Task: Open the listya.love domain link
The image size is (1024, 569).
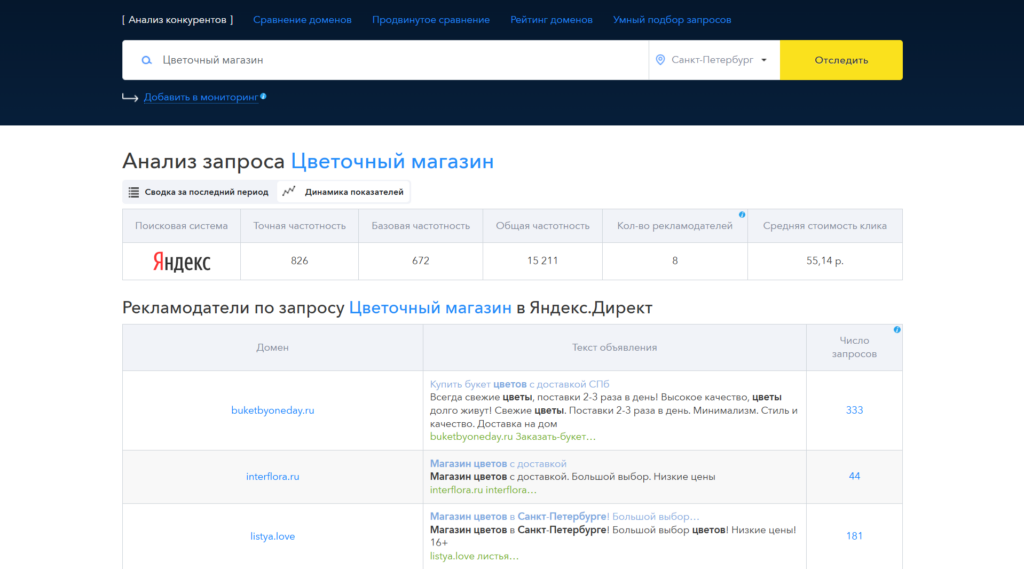Action: point(272,536)
